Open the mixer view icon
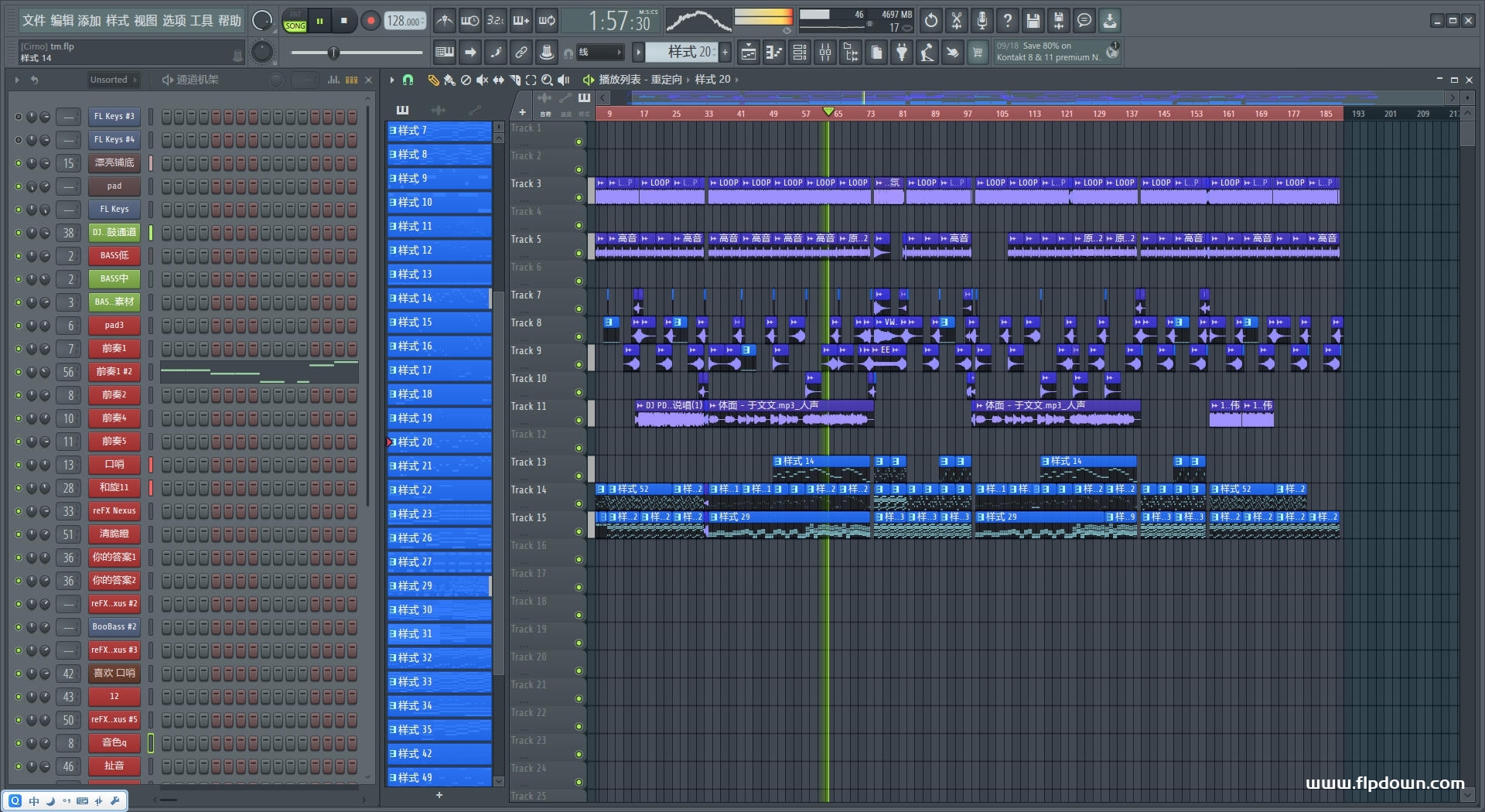The image size is (1485, 812). coord(825,53)
